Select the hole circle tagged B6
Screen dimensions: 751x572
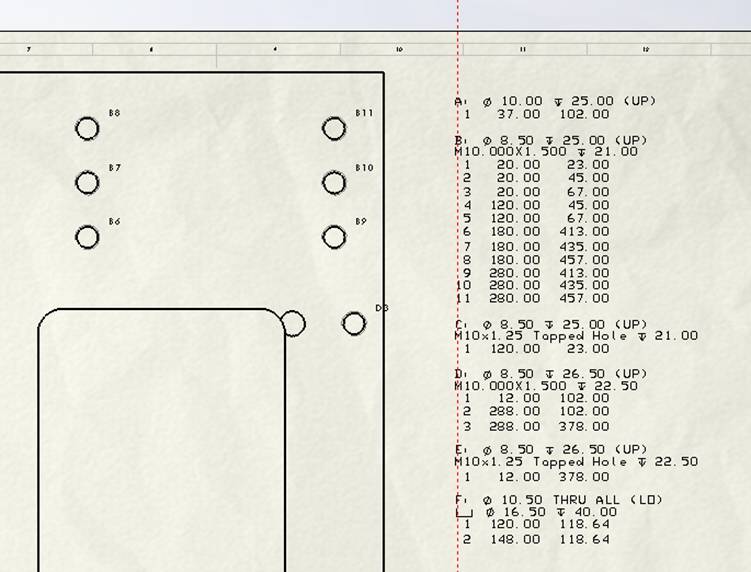(87, 236)
